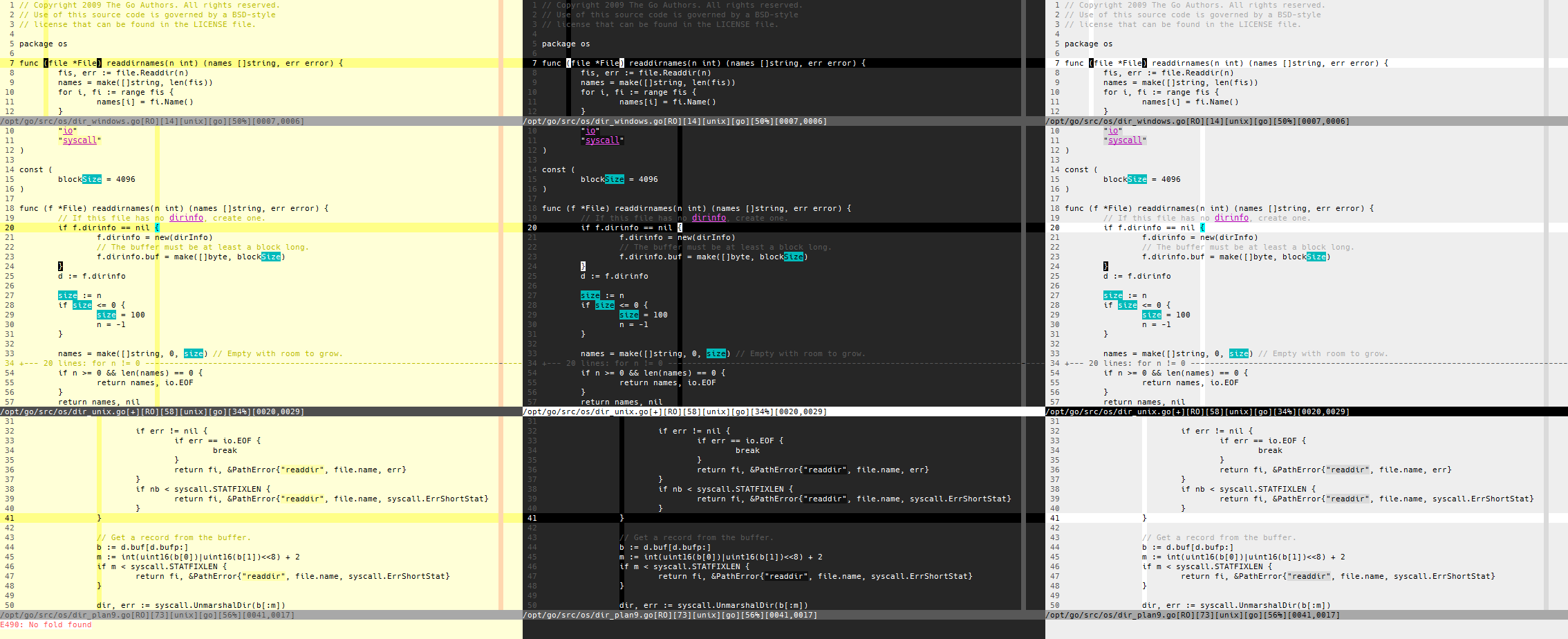Click 'd := f.dirinfo' line in light gray pane
1568x639 pixels.
point(1137,276)
